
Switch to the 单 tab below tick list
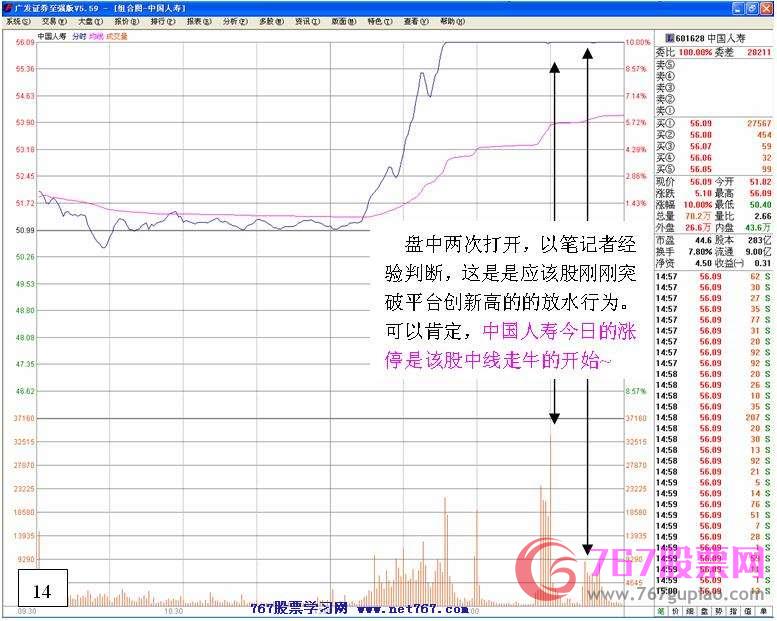pos(762,611)
